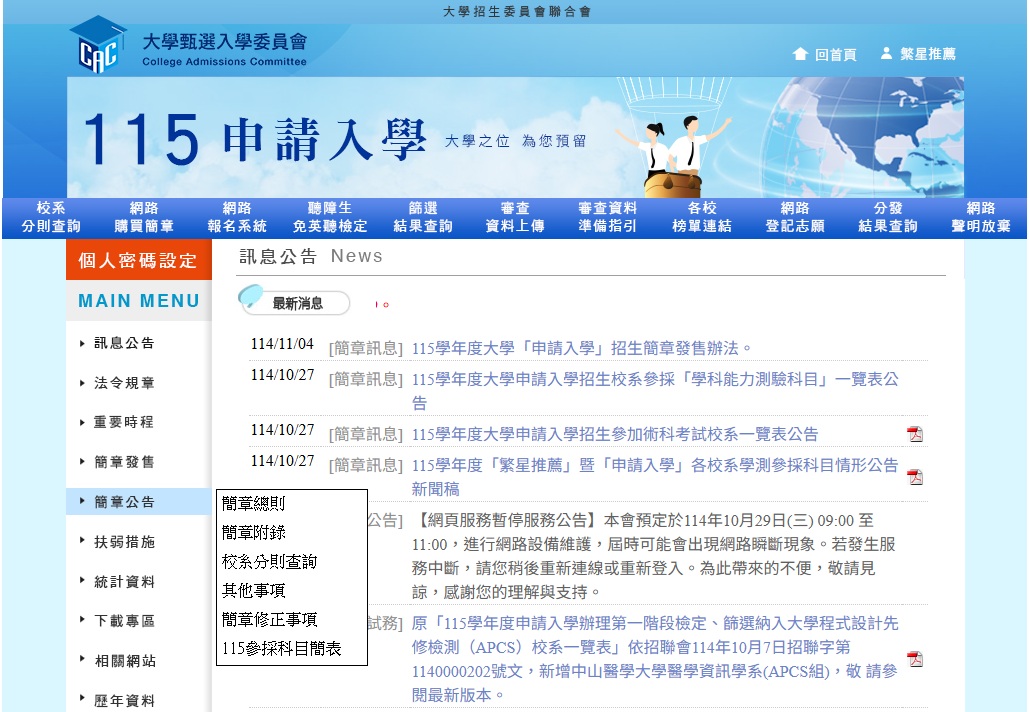Click the 最新消息 speech bubble badge
Screen dimensions: 1029x712
(x=295, y=302)
